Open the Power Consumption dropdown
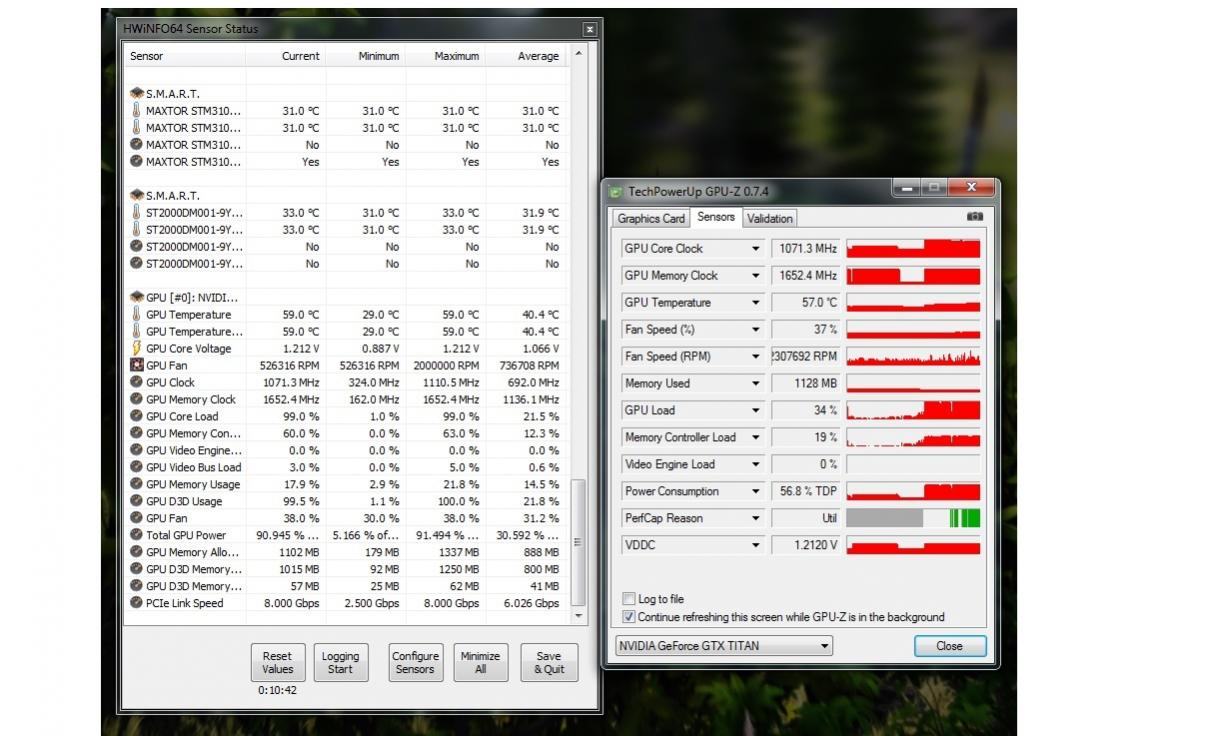Image resolution: width=1227 pixels, height=736 pixels. (x=755, y=492)
